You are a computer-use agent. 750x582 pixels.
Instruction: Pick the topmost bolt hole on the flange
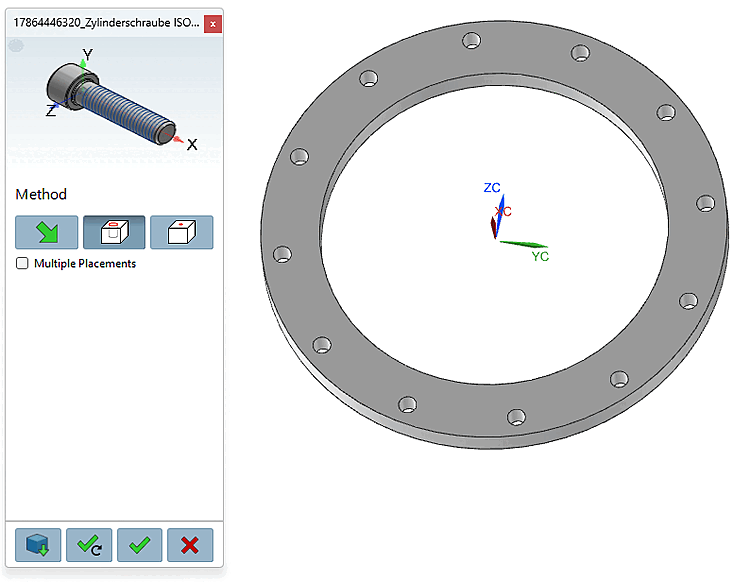tap(472, 41)
